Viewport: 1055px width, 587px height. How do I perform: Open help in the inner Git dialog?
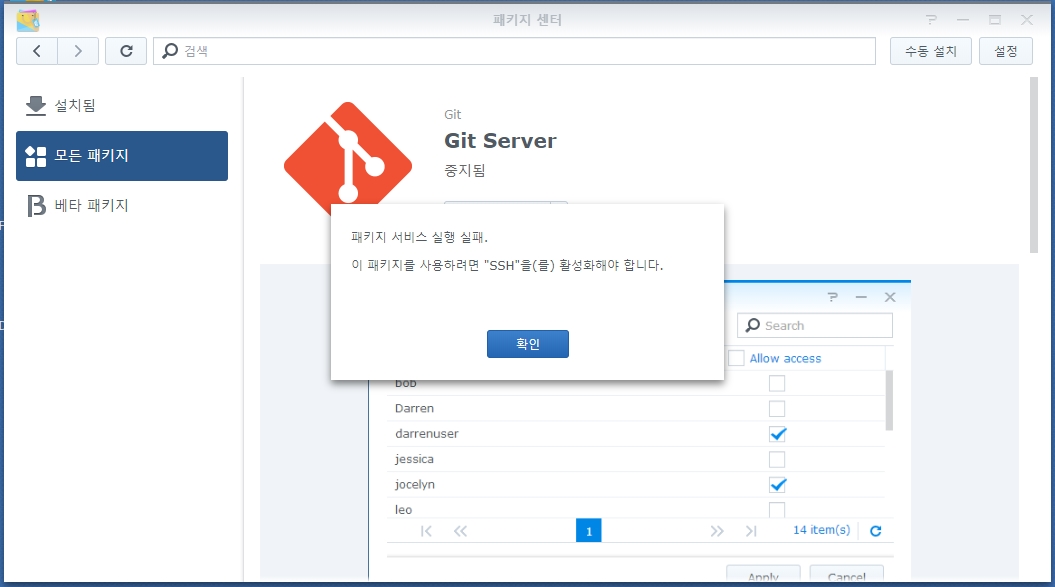[x=833, y=297]
